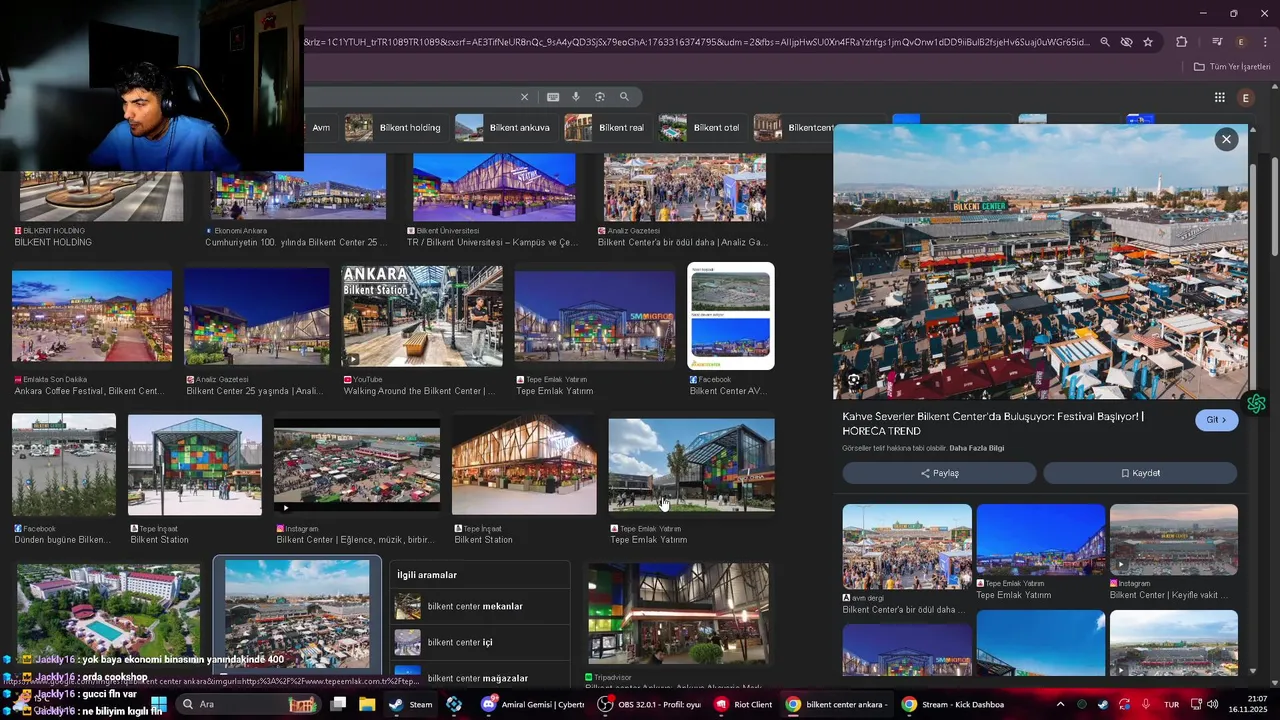Screen dimensions: 1280x720
Task: Open the large Bilkent Center preview image
Action: pos(1040,262)
